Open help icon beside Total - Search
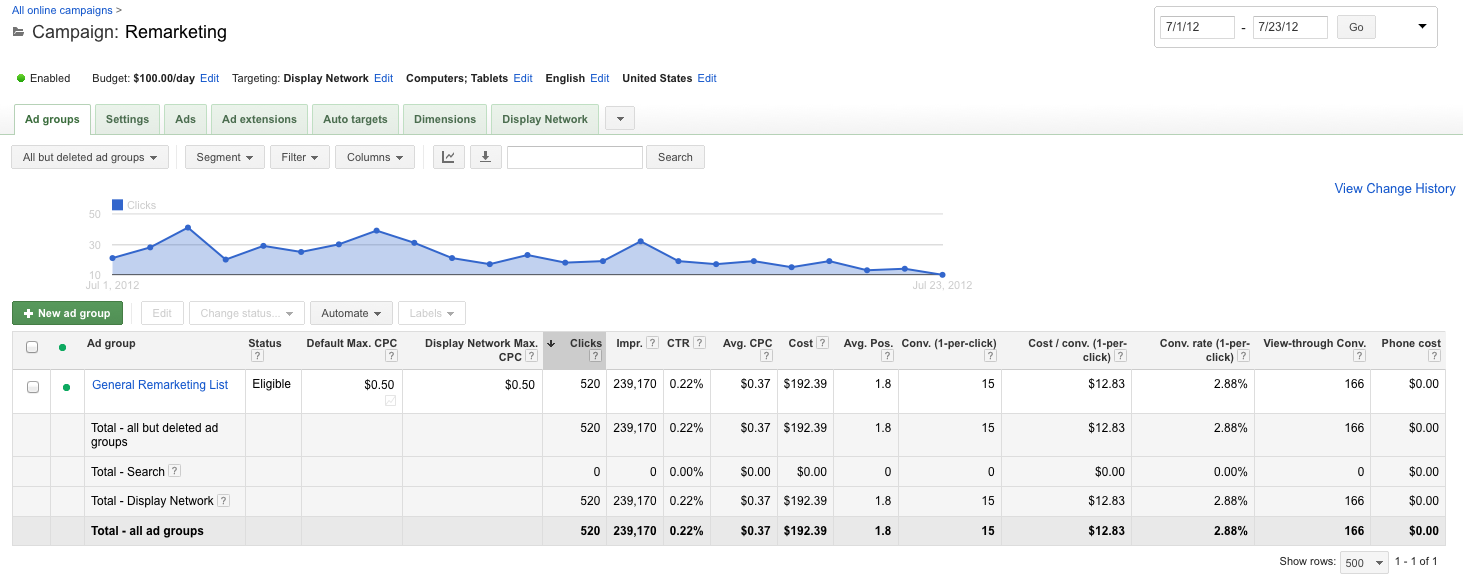The height and width of the screenshot is (577, 1463). (174, 471)
